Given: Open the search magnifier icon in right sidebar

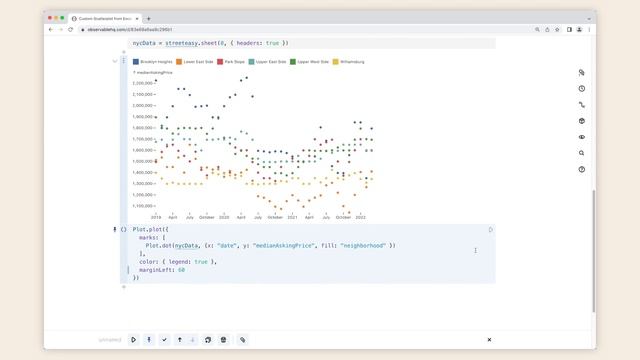Looking at the screenshot, I should click(x=582, y=153).
